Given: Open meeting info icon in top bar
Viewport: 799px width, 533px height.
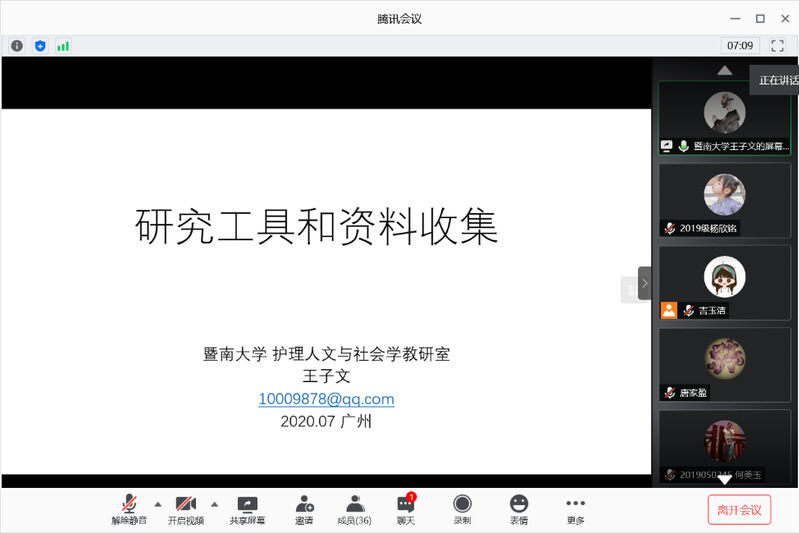Looking at the screenshot, I should click(17, 46).
